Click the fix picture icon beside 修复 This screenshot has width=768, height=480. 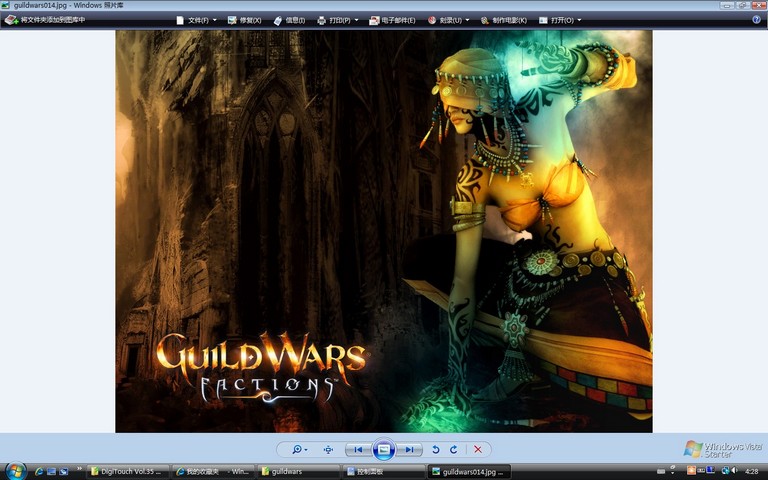click(x=232, y=20)
